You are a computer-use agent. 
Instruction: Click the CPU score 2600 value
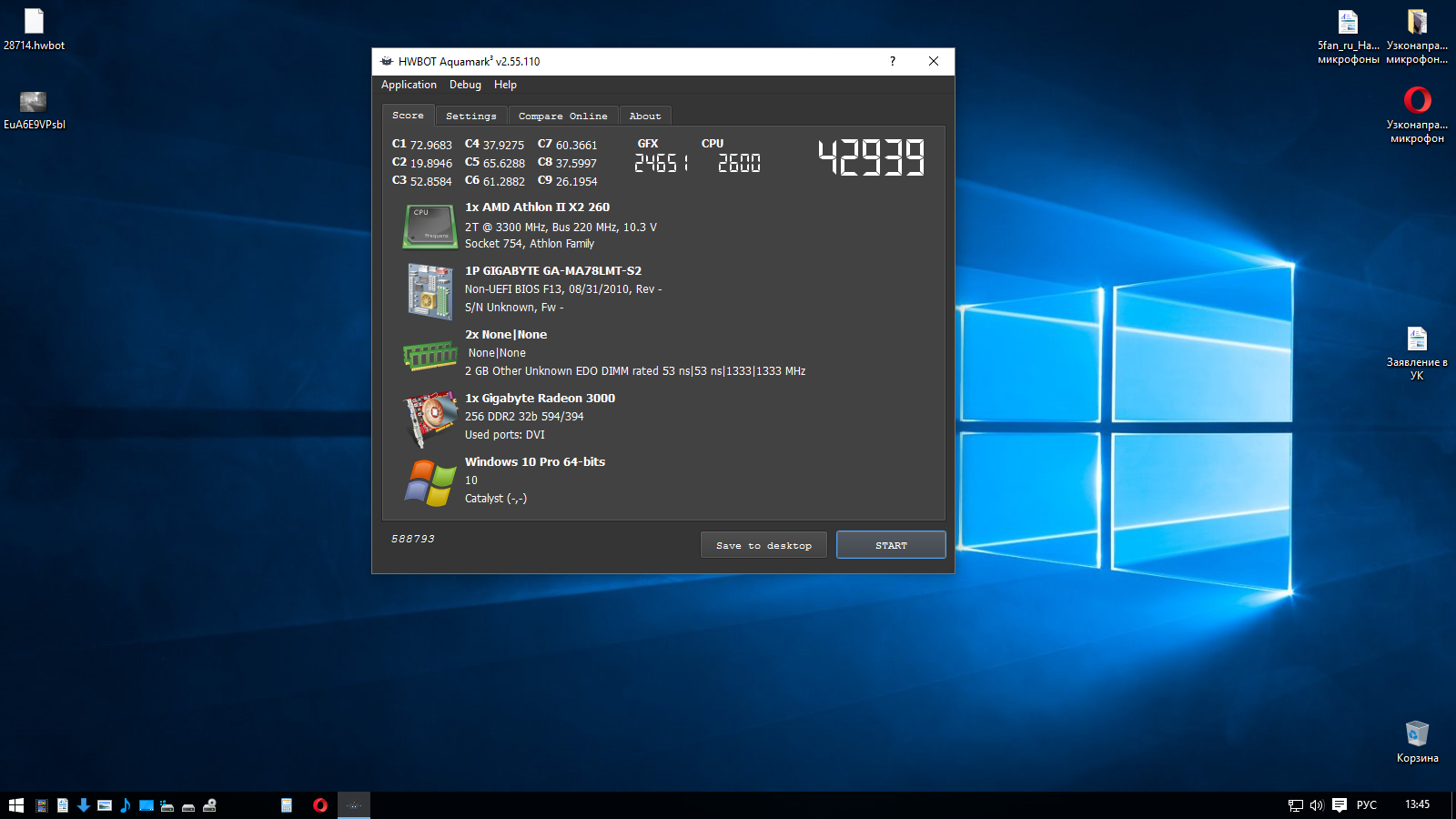pyautogui.click(x=739, y=164)
